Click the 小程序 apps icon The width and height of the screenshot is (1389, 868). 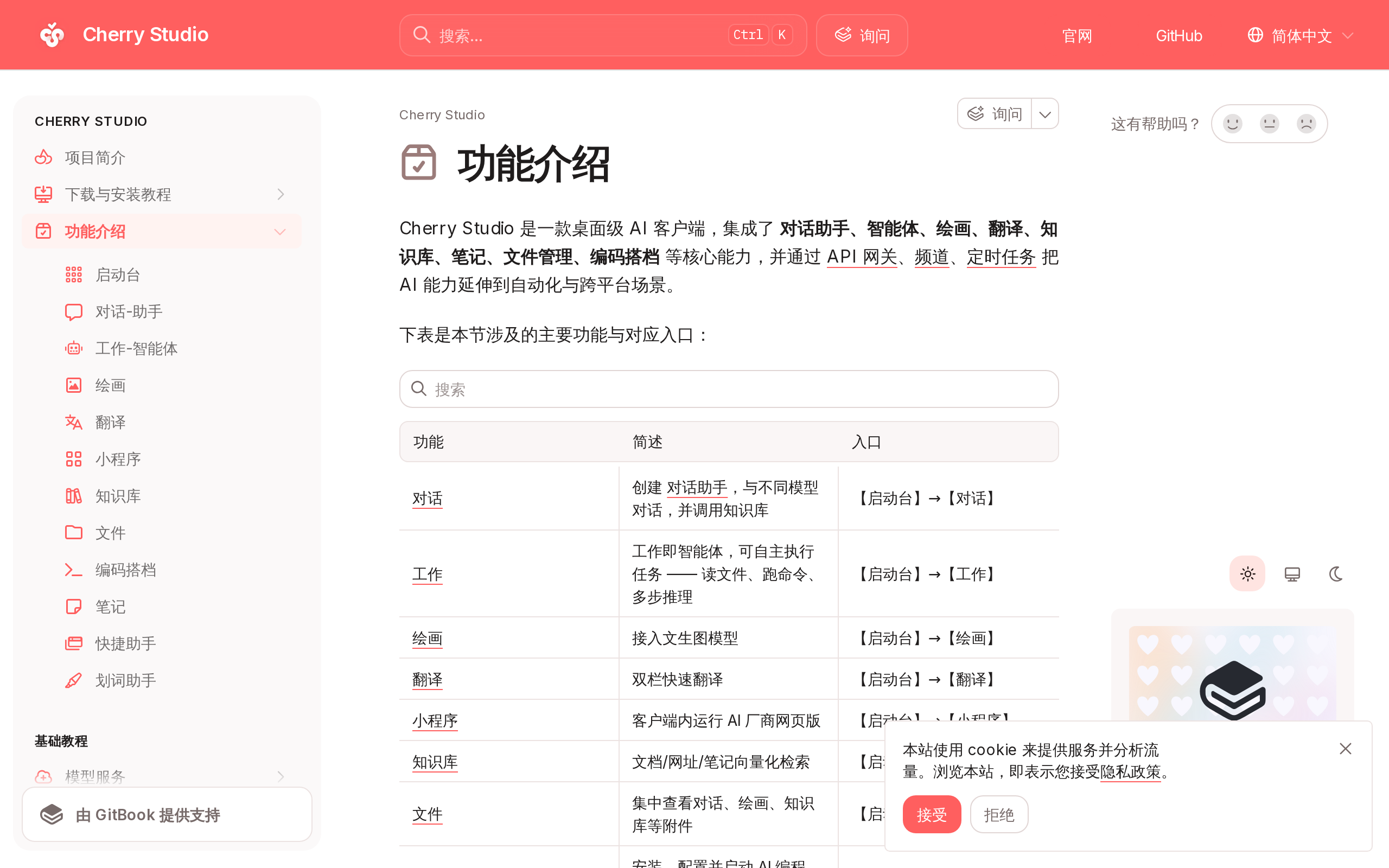click(x=73, y=459)
